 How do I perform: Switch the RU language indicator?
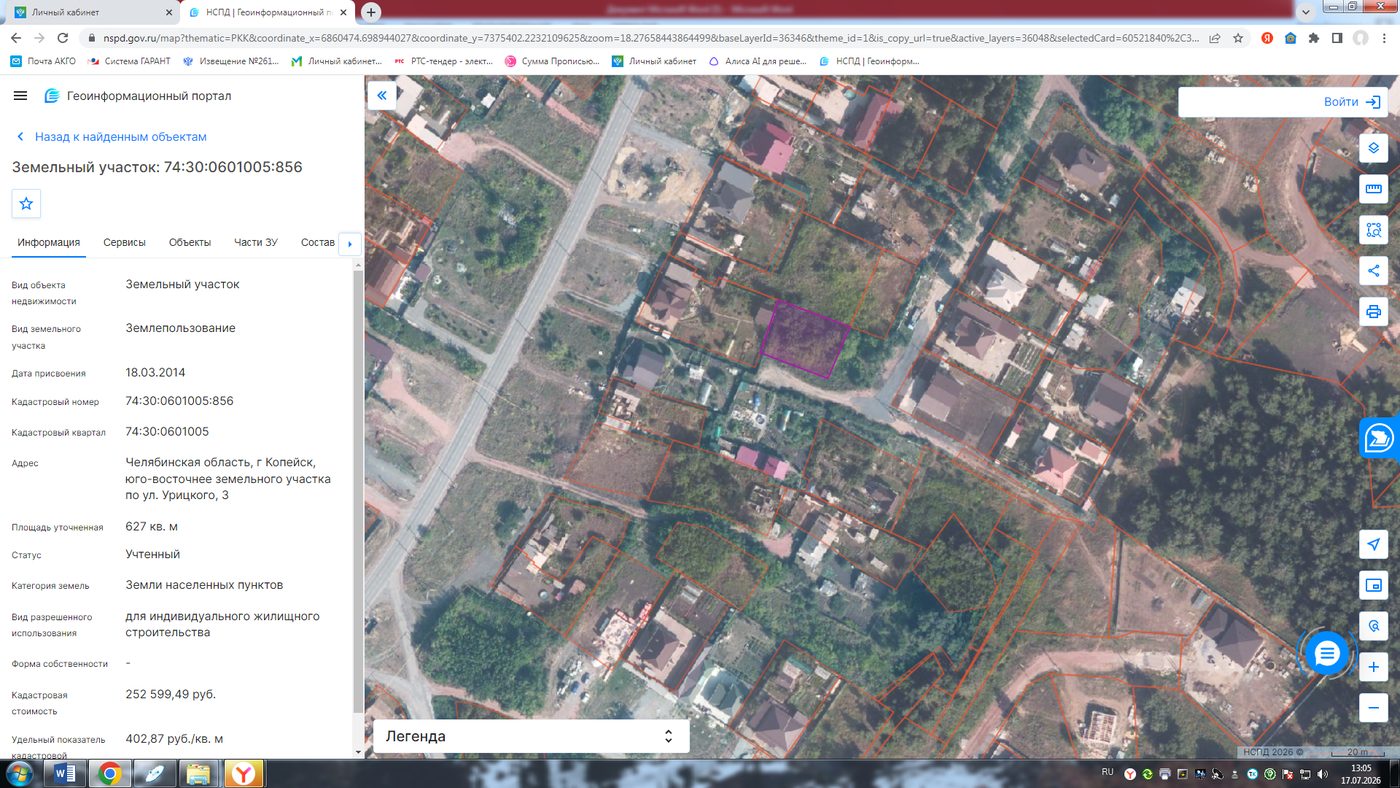click(1107, 772)
